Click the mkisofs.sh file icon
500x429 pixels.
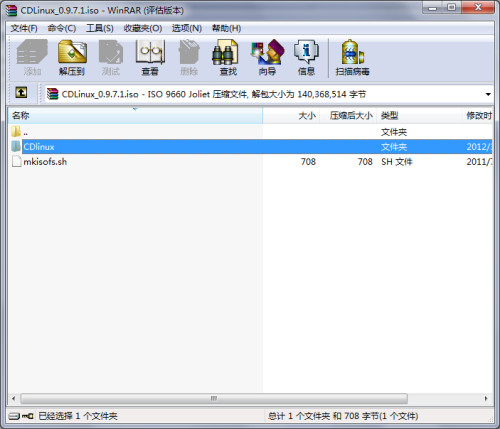(16, 161)
